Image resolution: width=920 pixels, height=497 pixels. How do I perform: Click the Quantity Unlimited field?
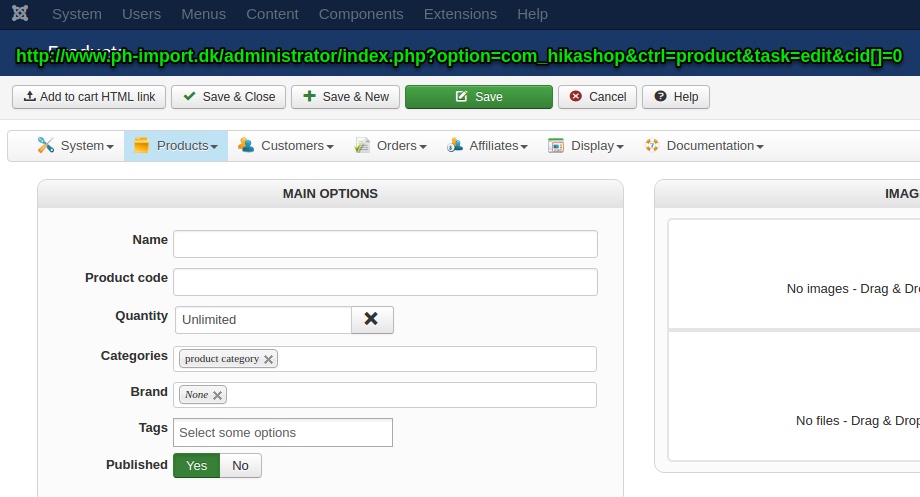pyautogui.click(x=263, y=320)
